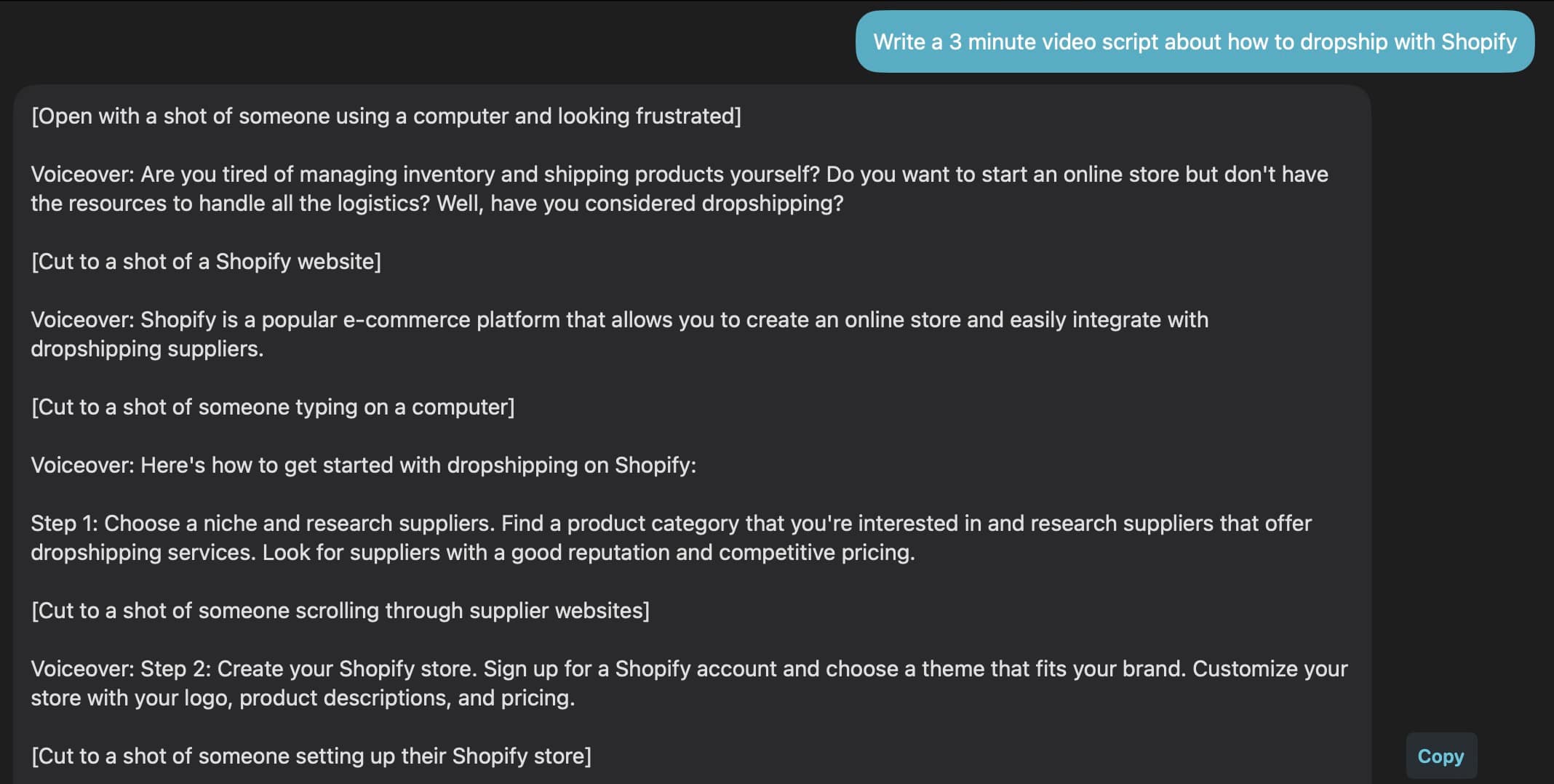
Task: Click the typing on computer cut line
Action: pos(273,407)
